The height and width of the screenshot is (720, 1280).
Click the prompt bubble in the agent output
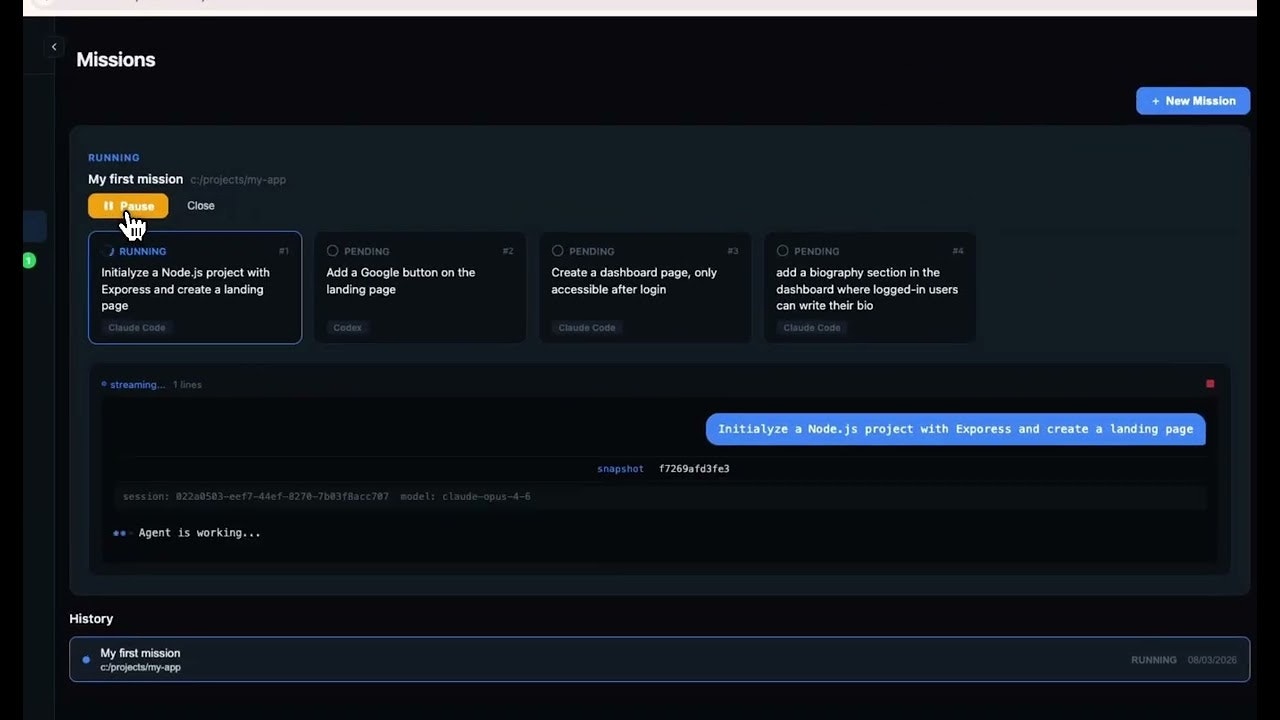956,429
